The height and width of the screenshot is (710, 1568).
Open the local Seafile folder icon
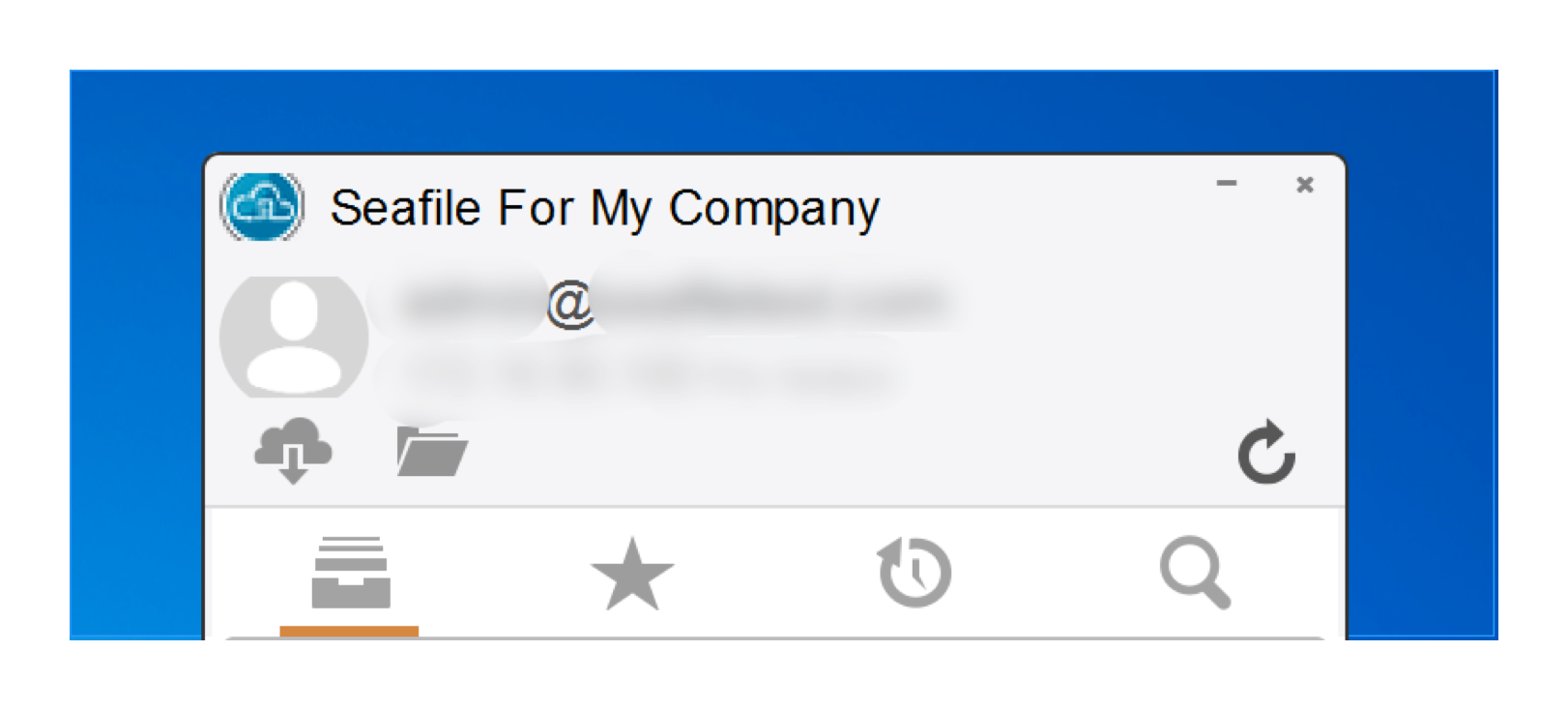click(x=431, y=451)
